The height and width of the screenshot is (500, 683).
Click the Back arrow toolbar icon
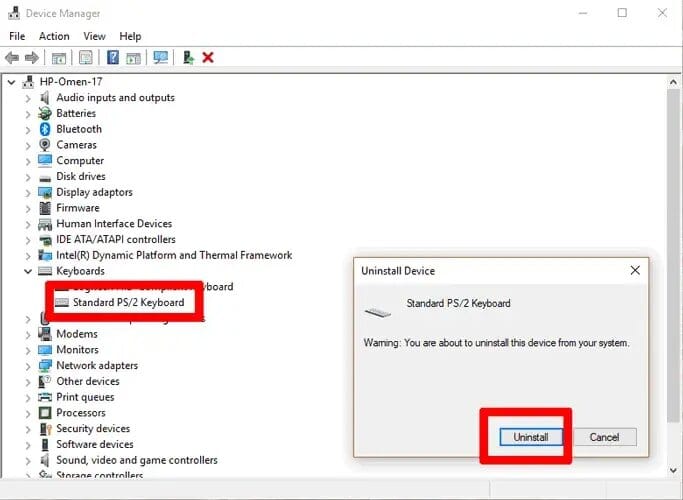(12, 57)
